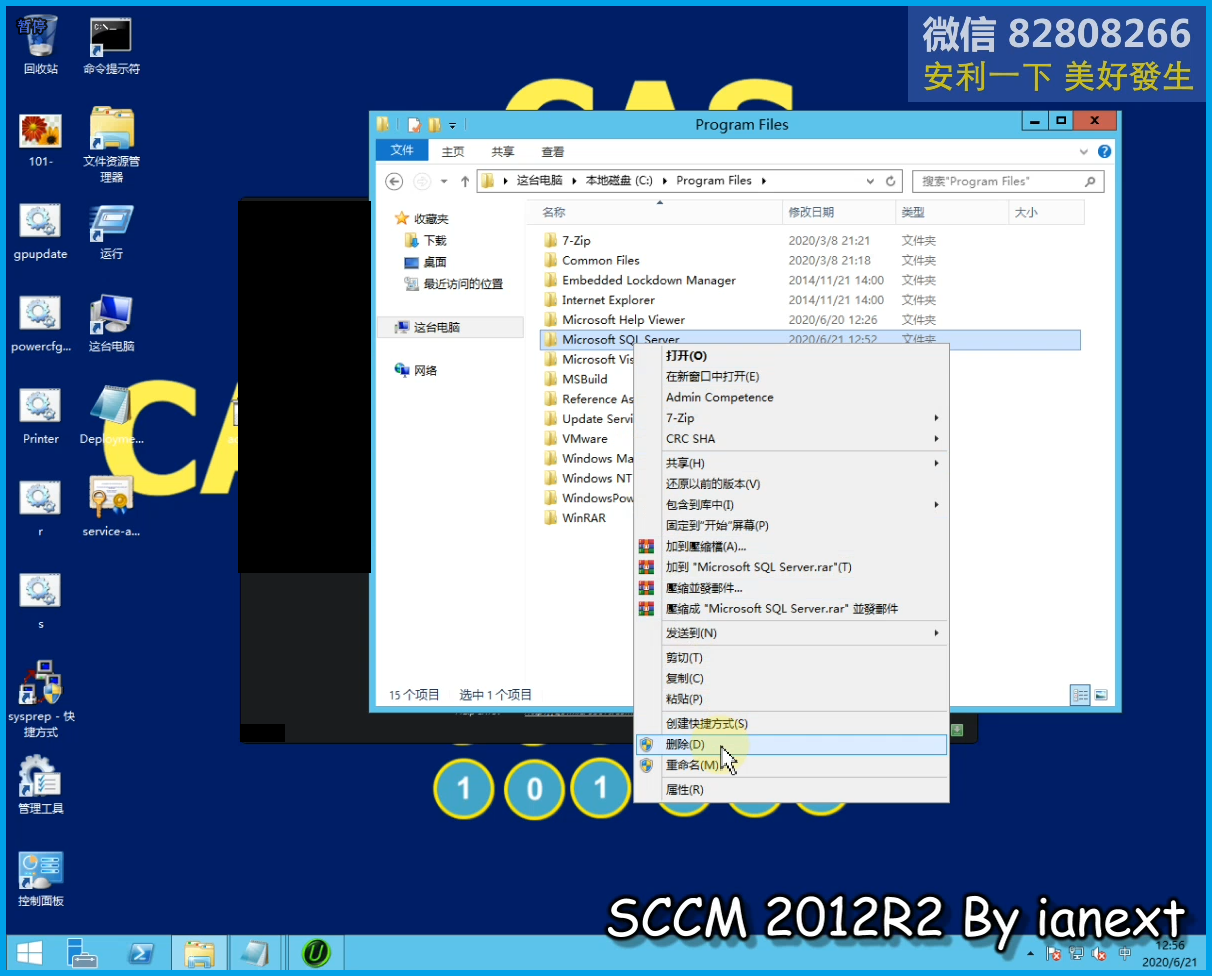Open PowerShell from the taskbar
The image size is (1212, 976).
[140, 953]
